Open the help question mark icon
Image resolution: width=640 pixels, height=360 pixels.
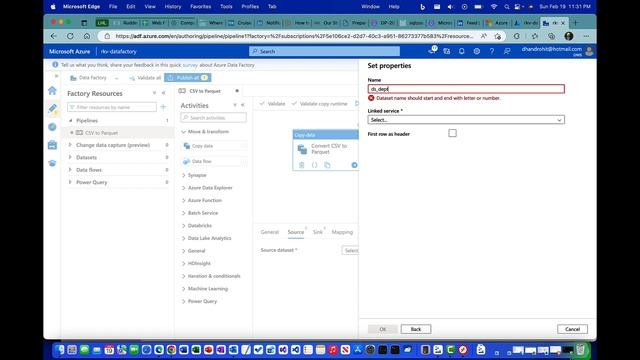coord(491,51)
